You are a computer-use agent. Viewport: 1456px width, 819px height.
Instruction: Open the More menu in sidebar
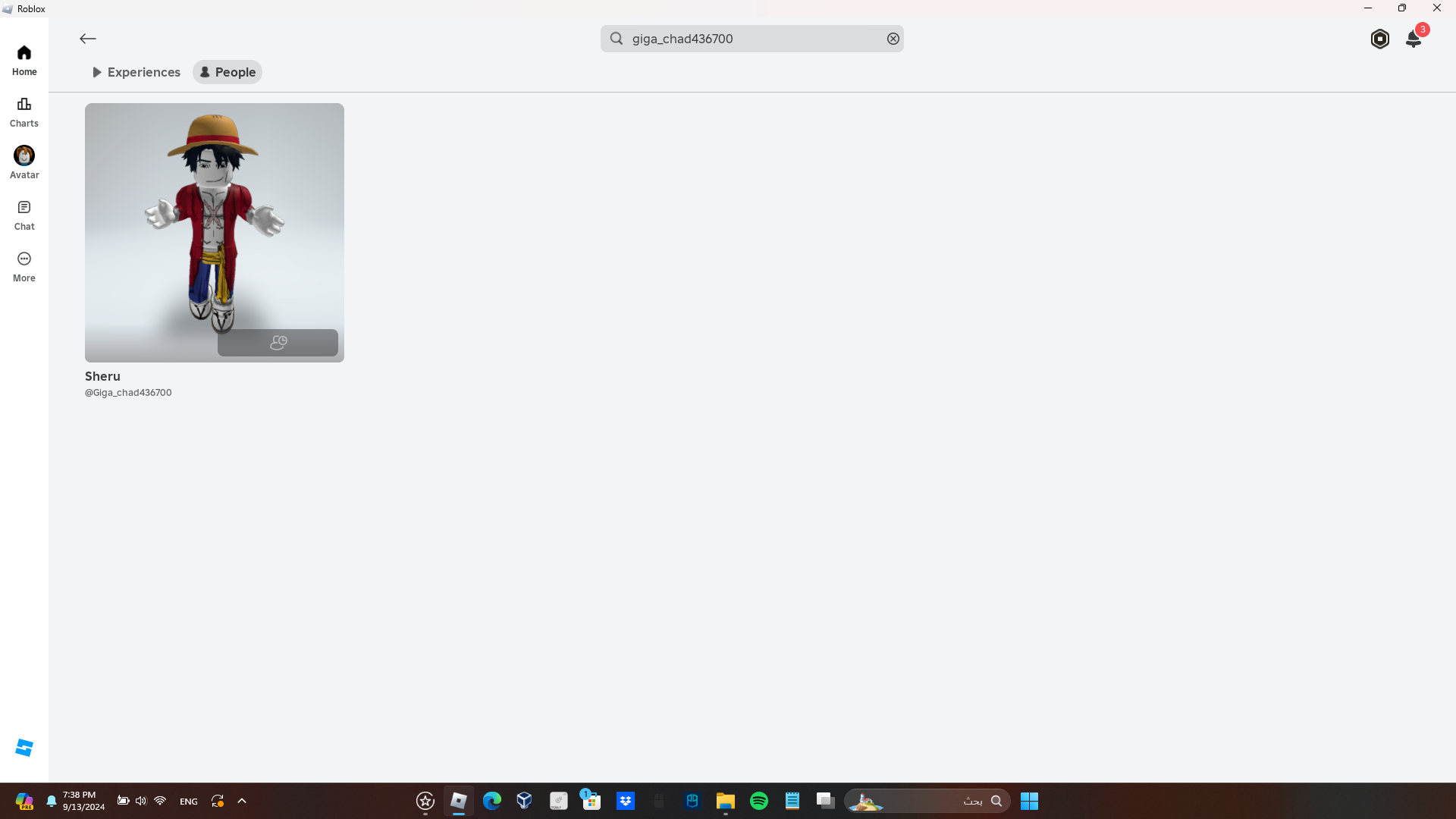click(x=24, y=267)
